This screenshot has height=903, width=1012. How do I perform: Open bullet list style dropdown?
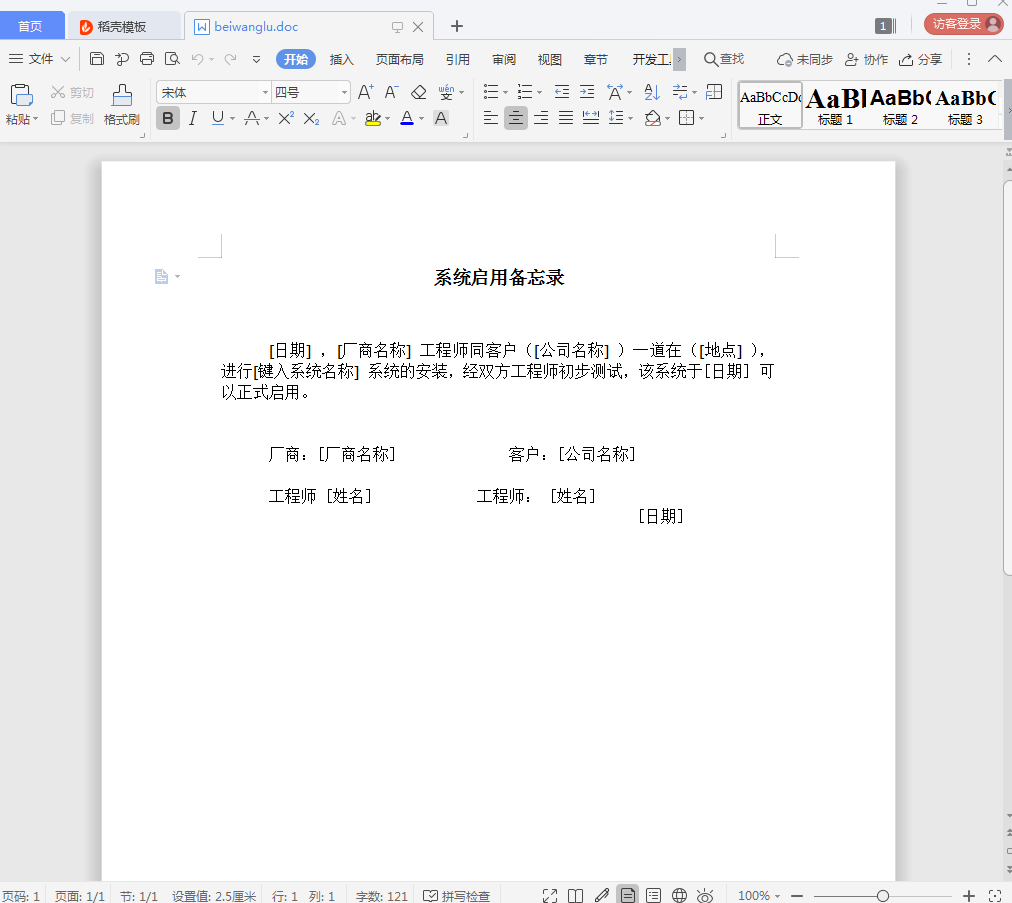[x=505, y=92]
